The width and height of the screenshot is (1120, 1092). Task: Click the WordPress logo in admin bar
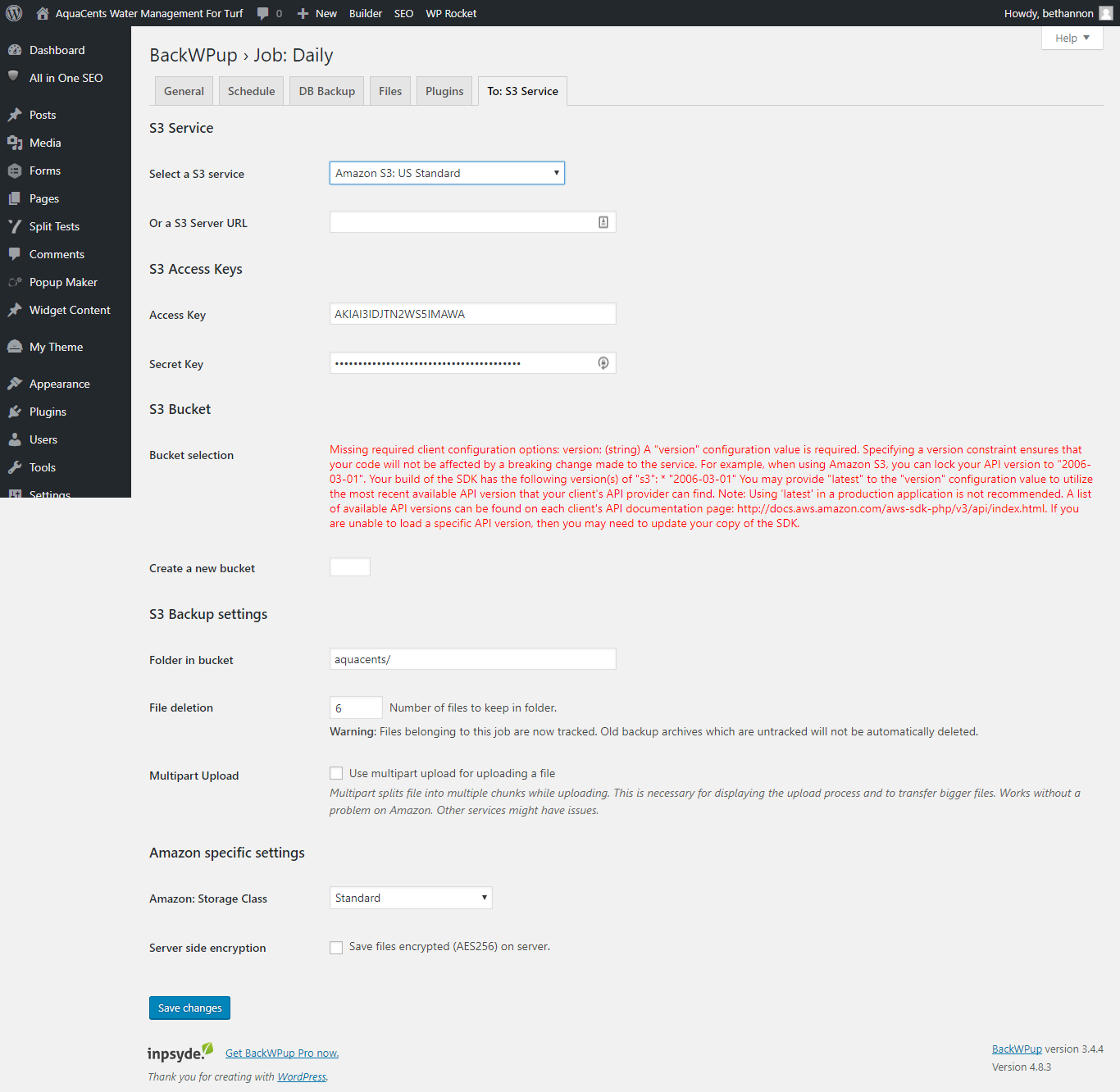(x=14, y=13)
